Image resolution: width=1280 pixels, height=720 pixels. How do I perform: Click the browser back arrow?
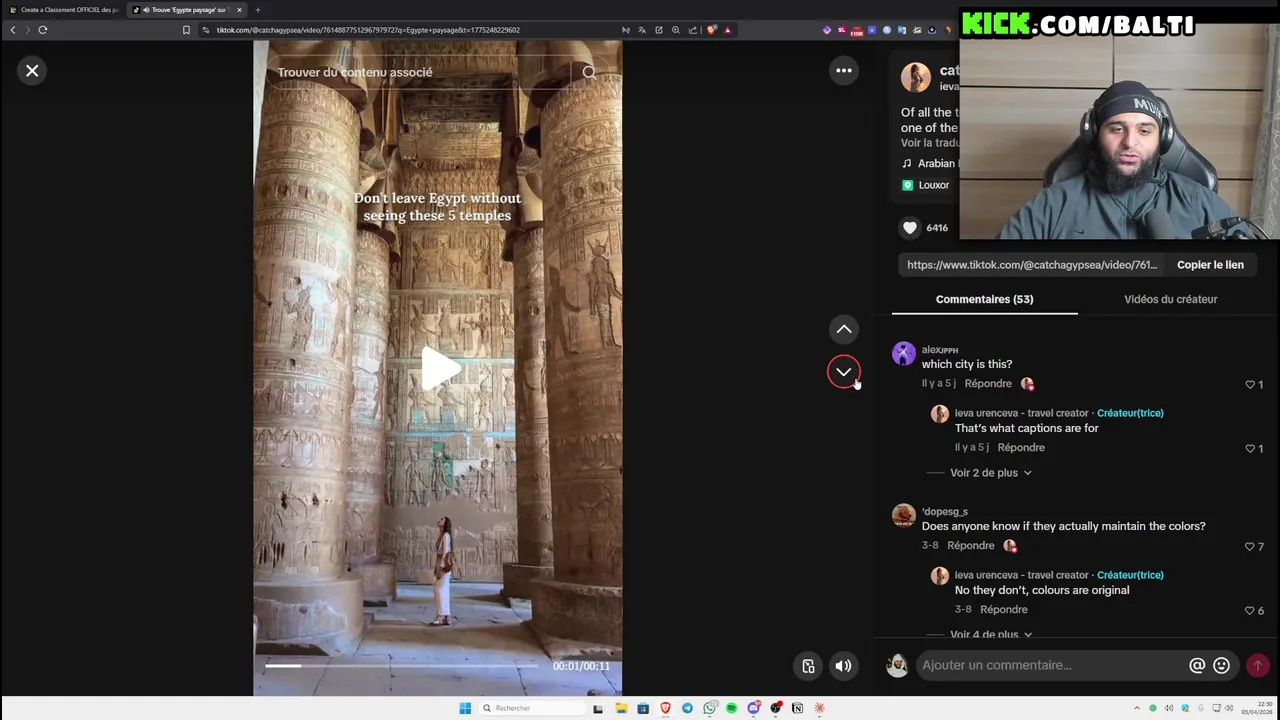pos(13,30)
